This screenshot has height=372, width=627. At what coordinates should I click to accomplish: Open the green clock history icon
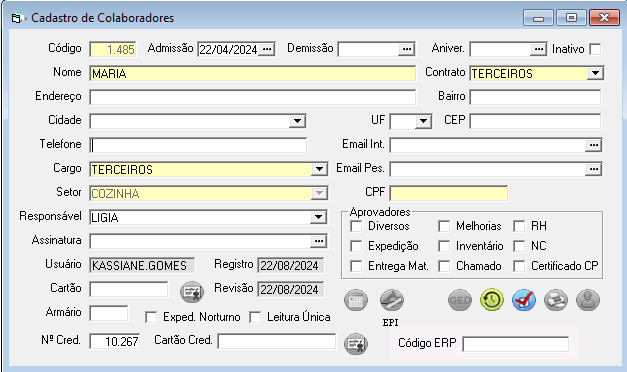click(x=492, y=300)
